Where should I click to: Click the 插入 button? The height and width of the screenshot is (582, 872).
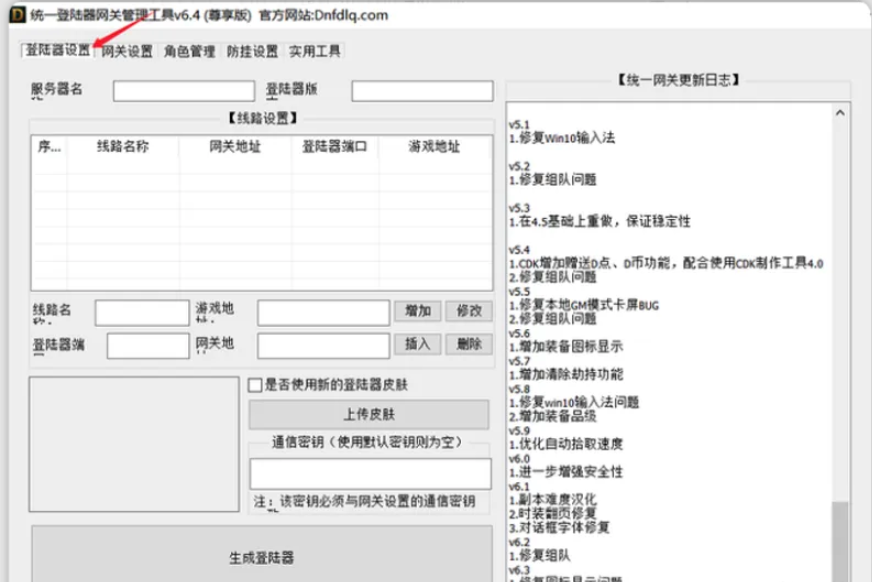(417, 344)
